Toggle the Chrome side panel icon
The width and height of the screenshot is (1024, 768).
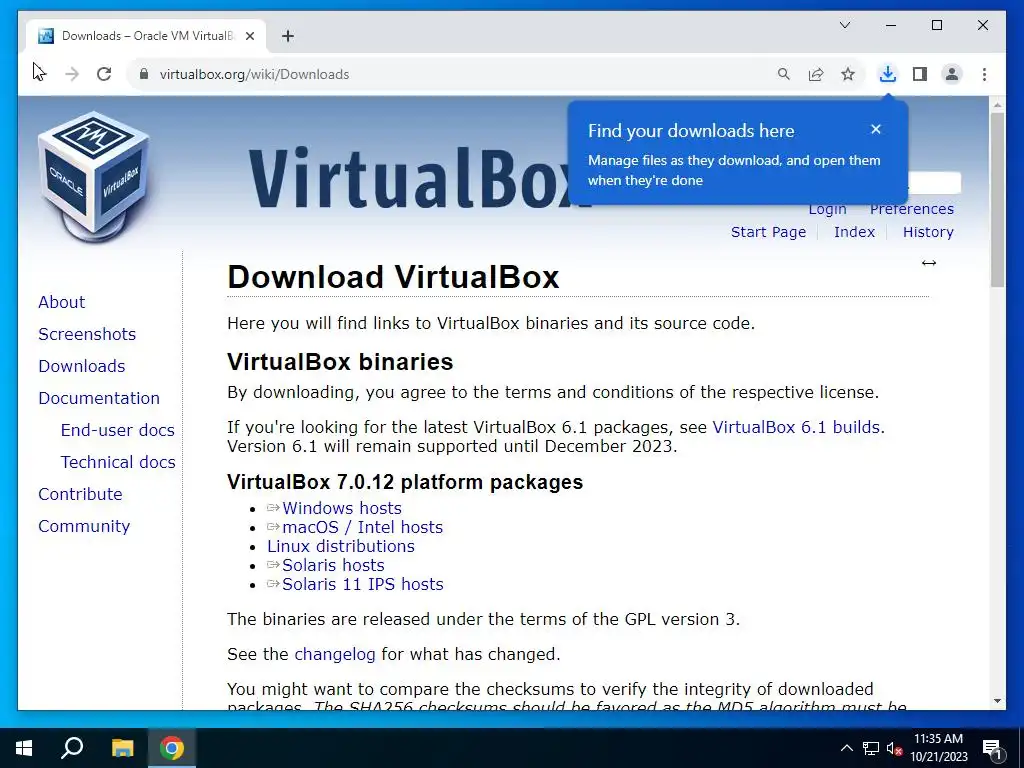click(x=920, y=74)
